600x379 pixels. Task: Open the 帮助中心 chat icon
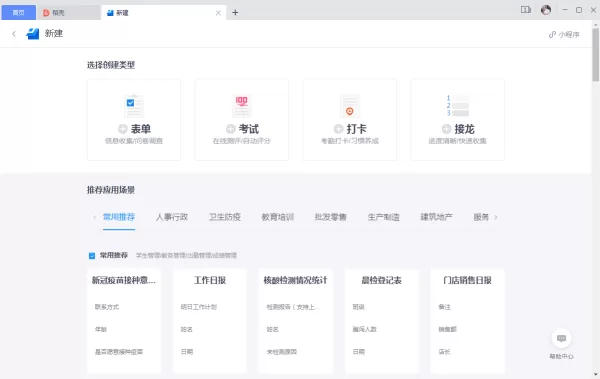561,338
